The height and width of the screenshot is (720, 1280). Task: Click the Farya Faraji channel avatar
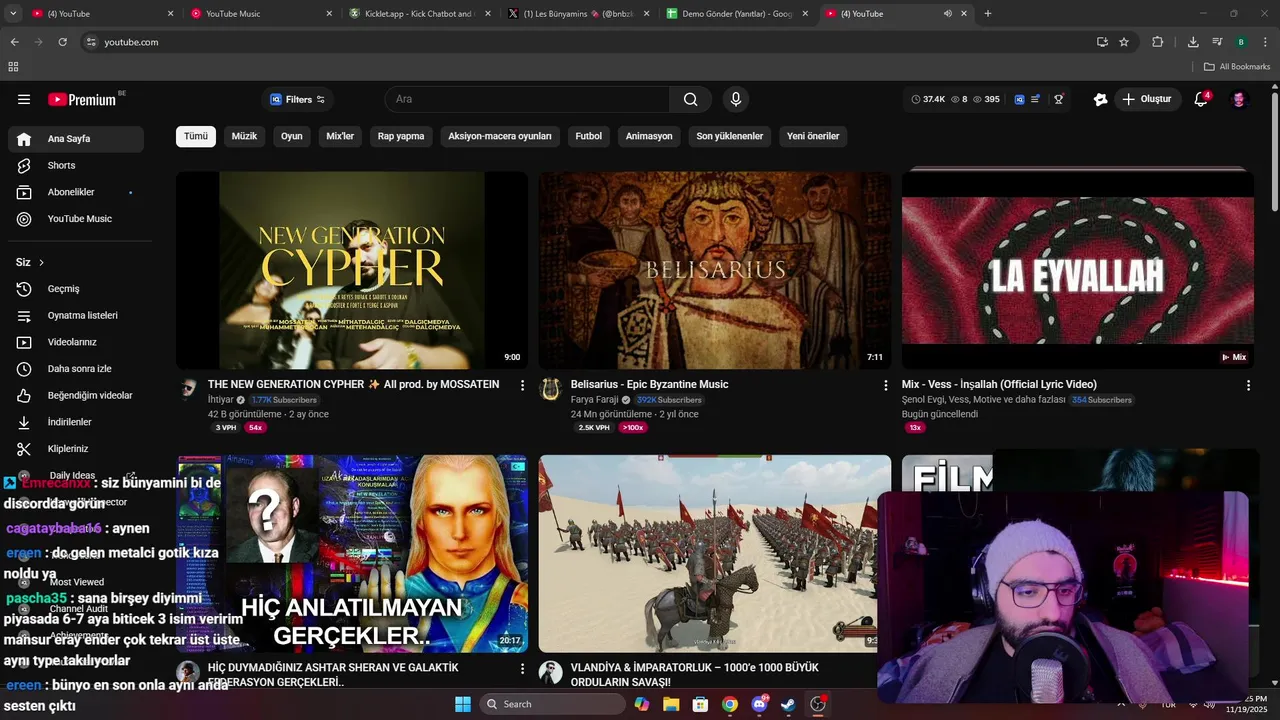click(x=550, y=389)
